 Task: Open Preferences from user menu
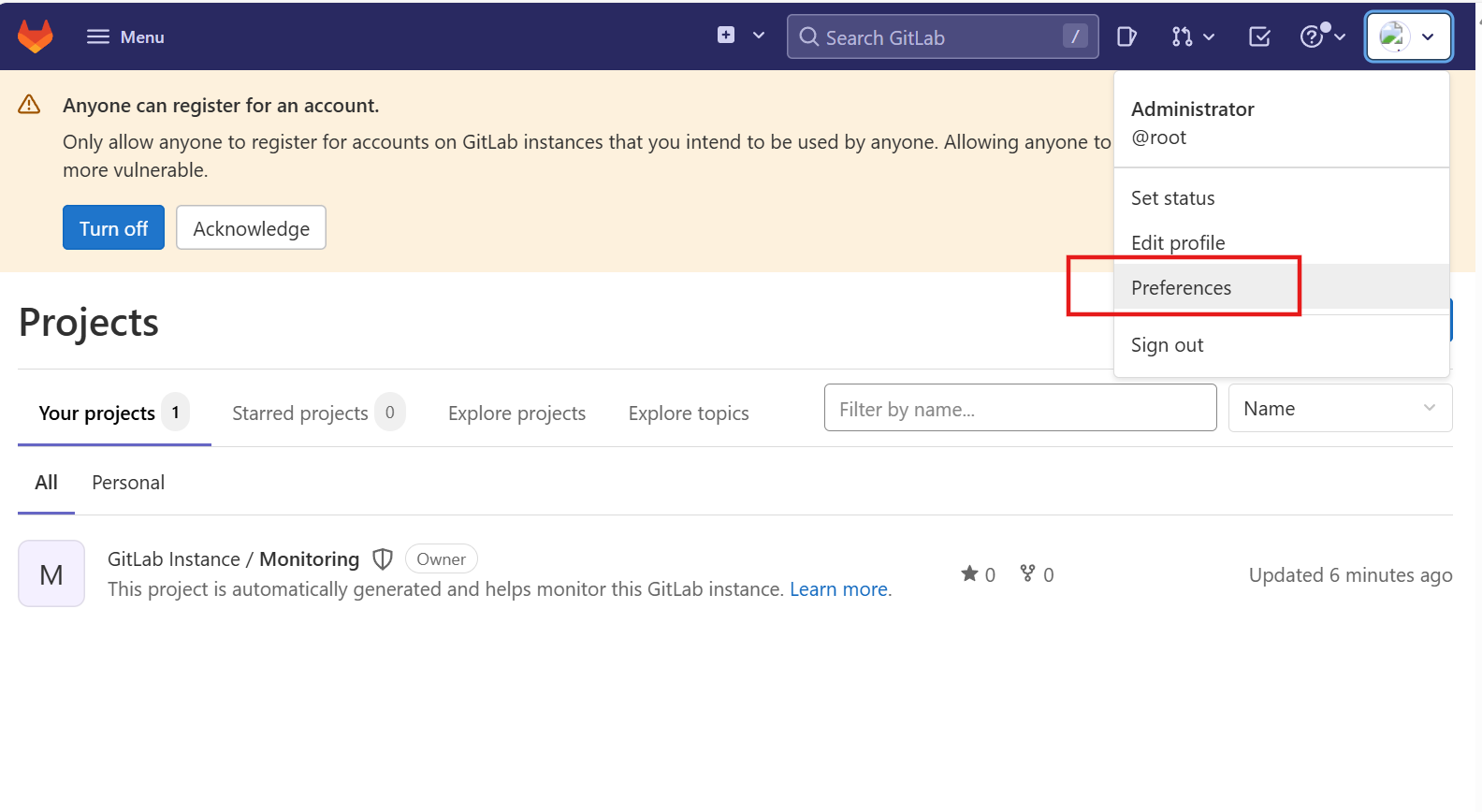pyautogui.click(x=1282, y=287)
